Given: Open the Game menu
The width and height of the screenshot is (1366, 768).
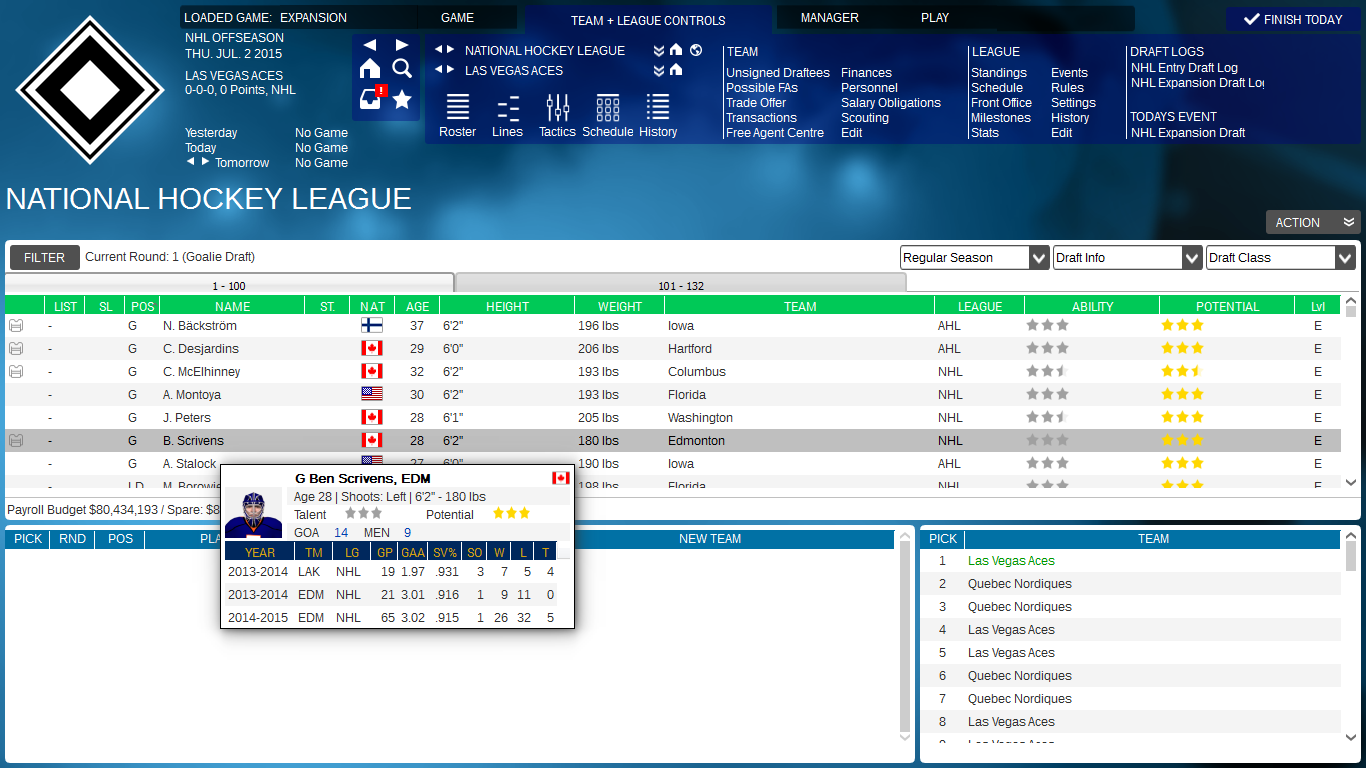Looking at the screenshot, I should [x=458, y=17].
